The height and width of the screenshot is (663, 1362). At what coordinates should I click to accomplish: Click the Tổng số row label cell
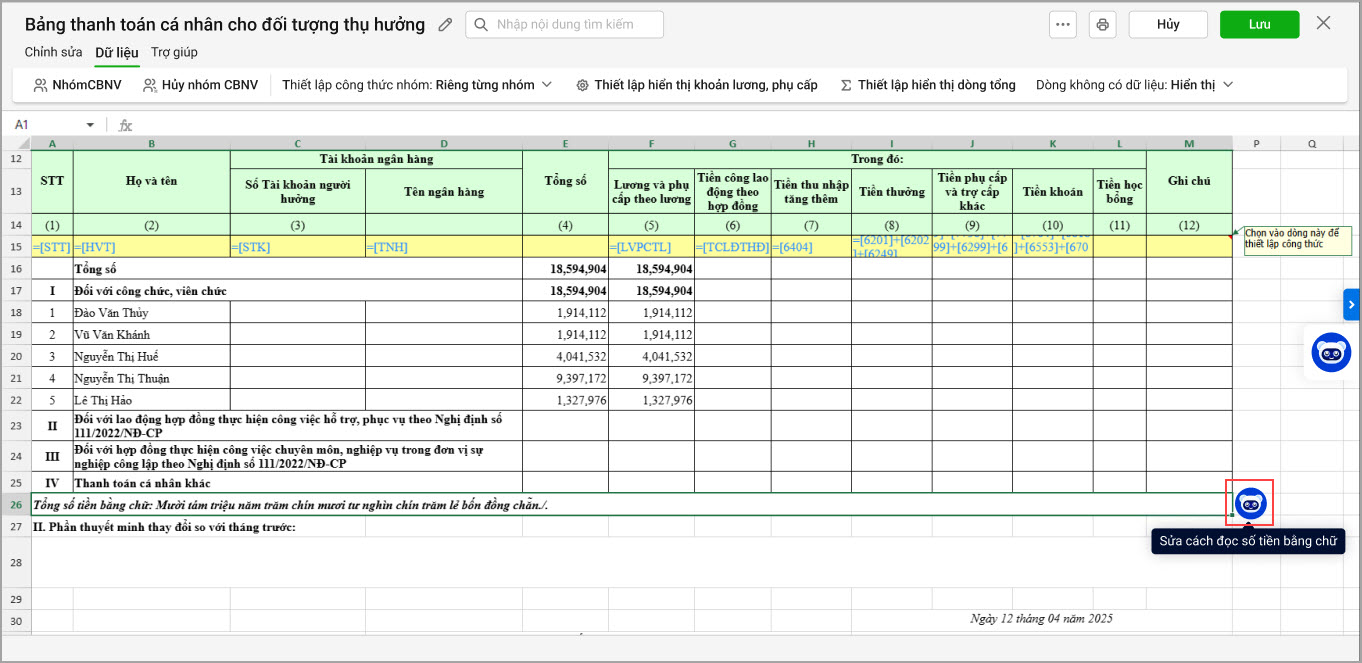298,269
